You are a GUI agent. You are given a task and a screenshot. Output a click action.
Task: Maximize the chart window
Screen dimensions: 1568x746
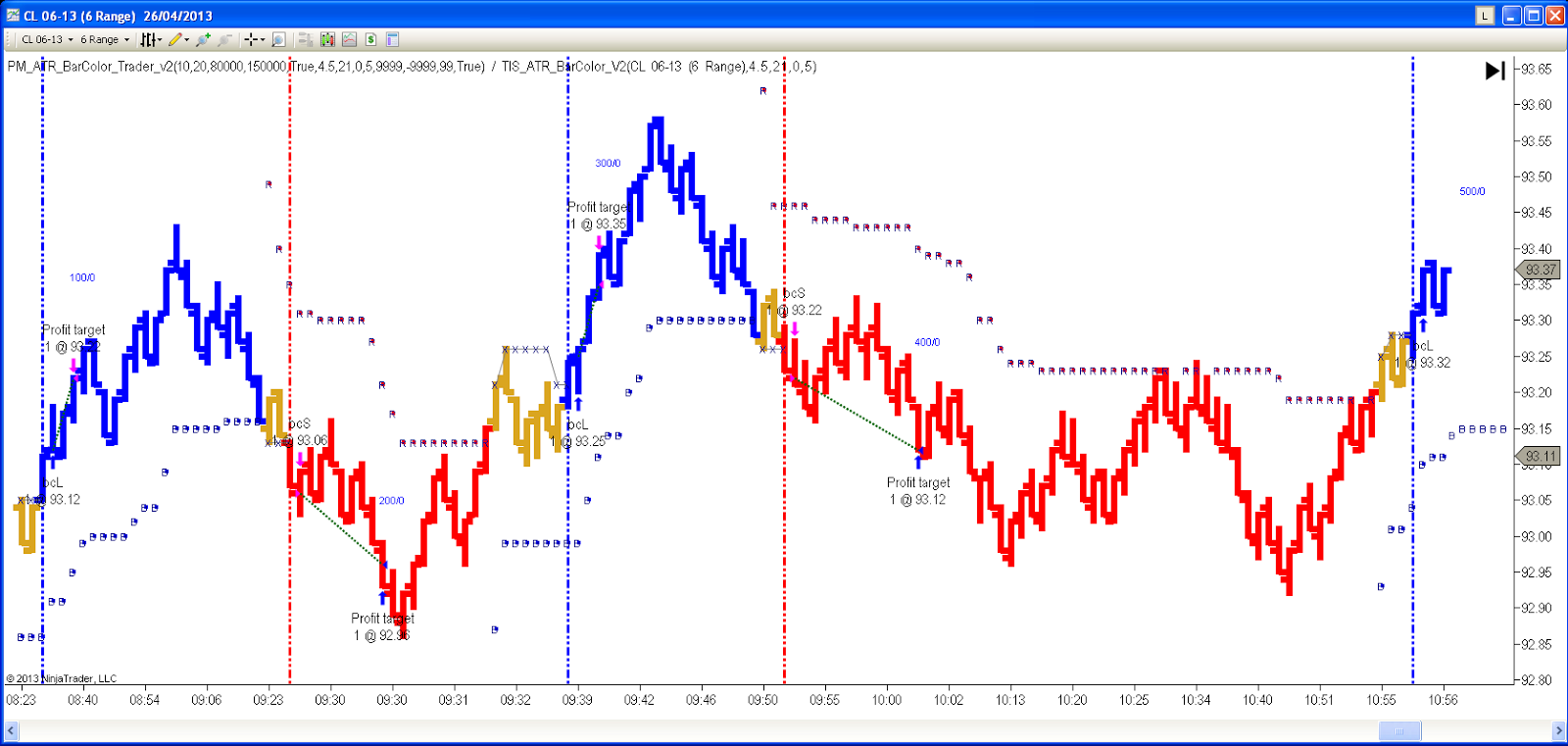point(1534,15)
